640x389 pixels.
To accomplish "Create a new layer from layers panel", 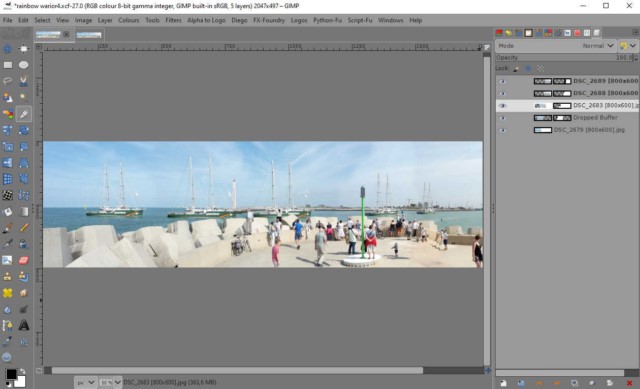I will 503,383.
